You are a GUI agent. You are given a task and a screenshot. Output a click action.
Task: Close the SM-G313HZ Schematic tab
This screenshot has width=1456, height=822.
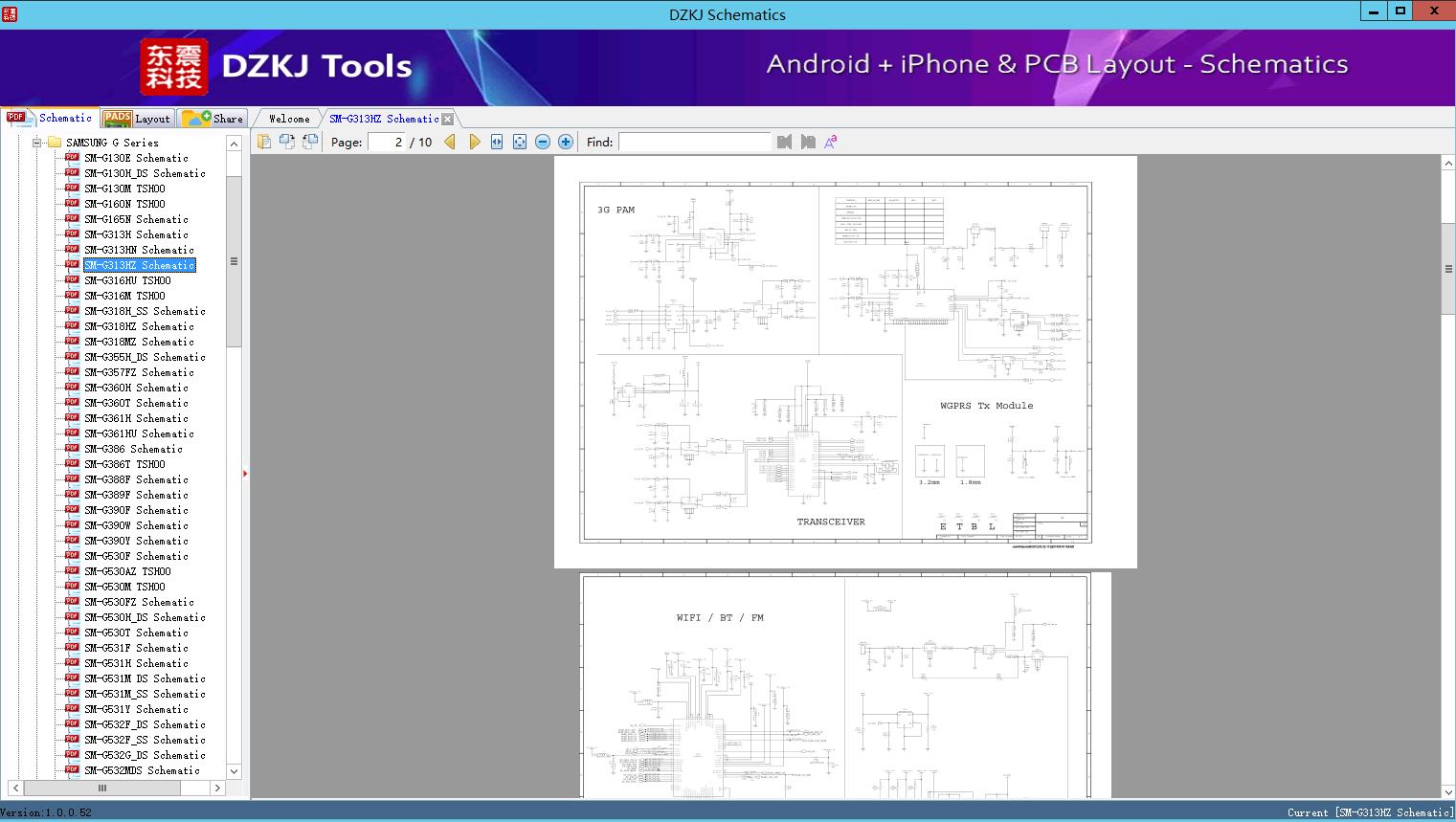click(x=447, y=120)
